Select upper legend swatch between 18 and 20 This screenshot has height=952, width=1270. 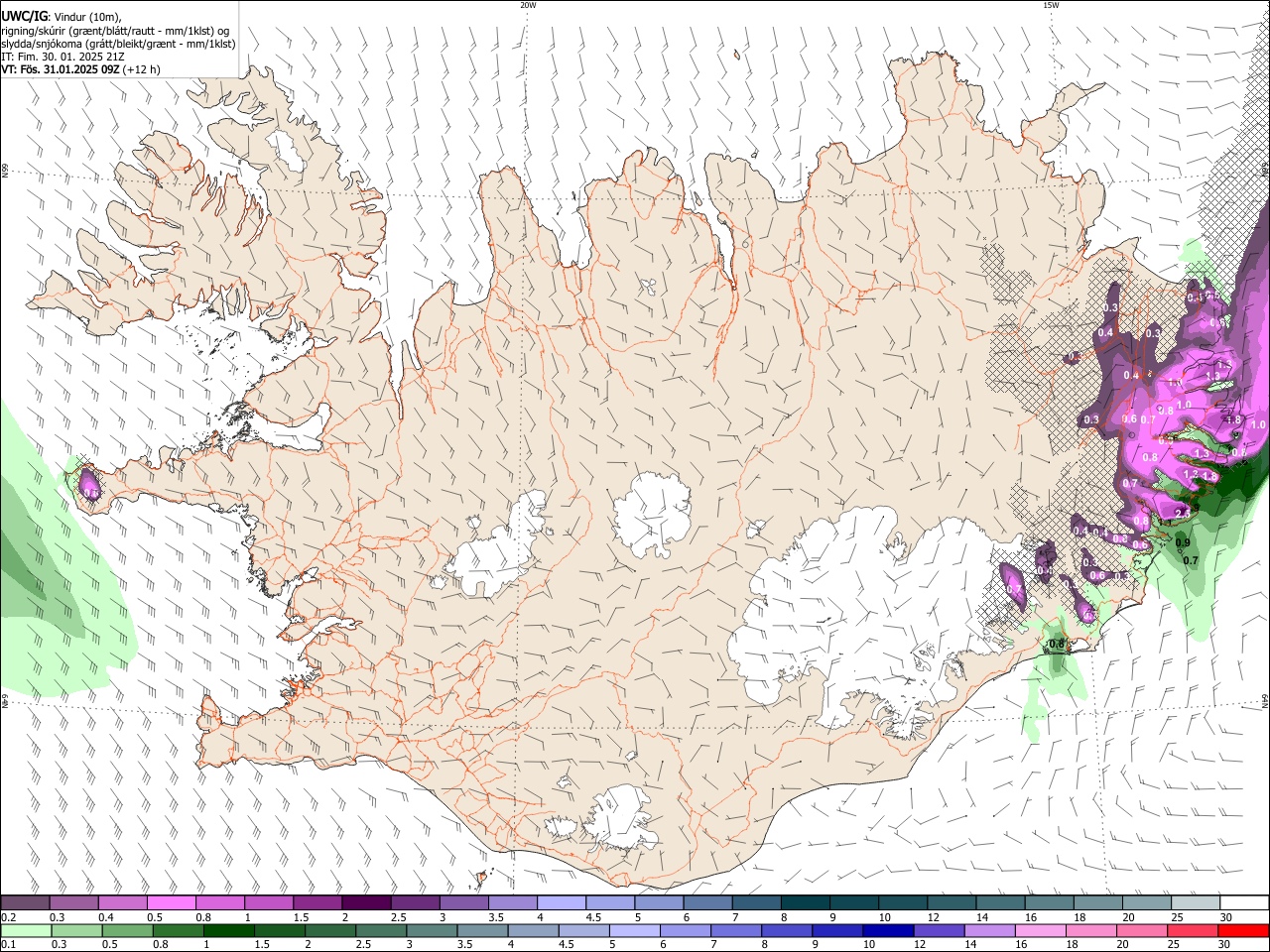click(1098, 902)
